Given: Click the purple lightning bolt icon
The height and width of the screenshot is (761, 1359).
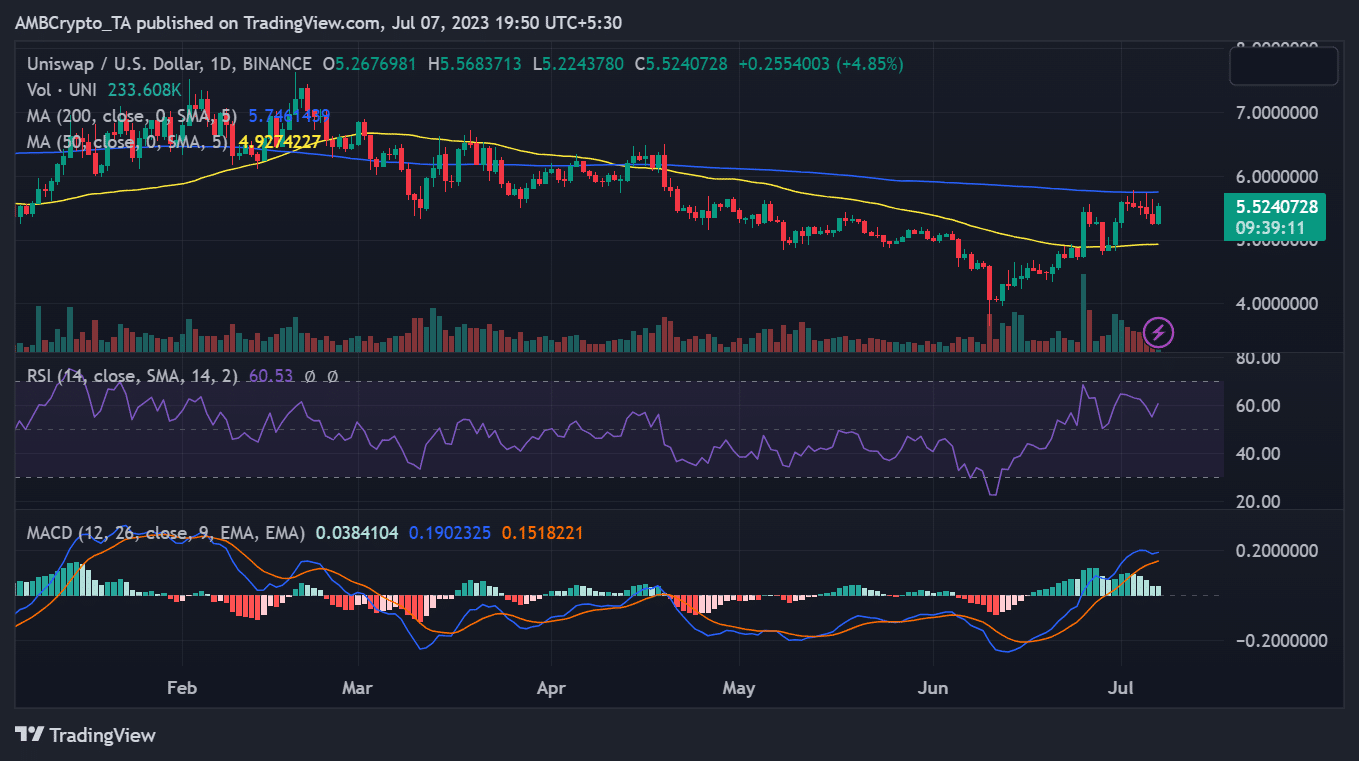Looking at the screenshot, I should tap(1158, 332).
